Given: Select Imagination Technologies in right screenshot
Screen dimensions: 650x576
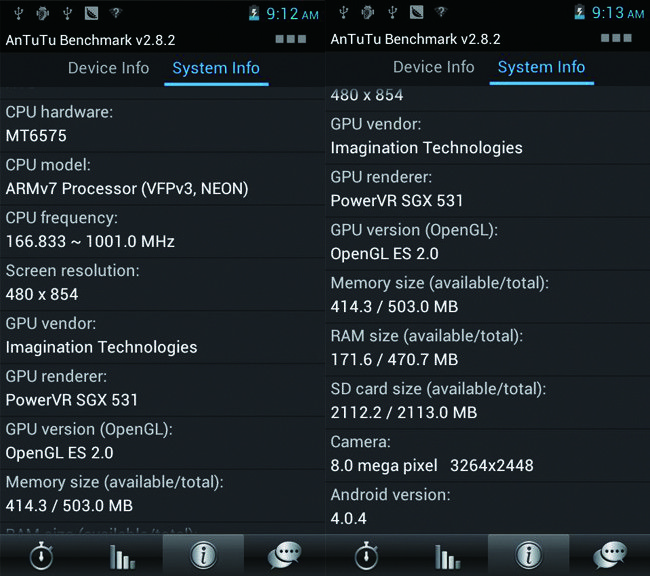Looking at the screenshot, I should [x=427, y=148].
